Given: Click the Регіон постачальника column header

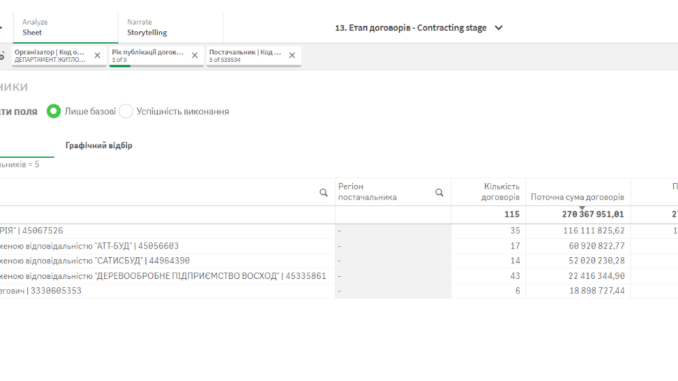Looking at the screenshot, I should [367, 192].
